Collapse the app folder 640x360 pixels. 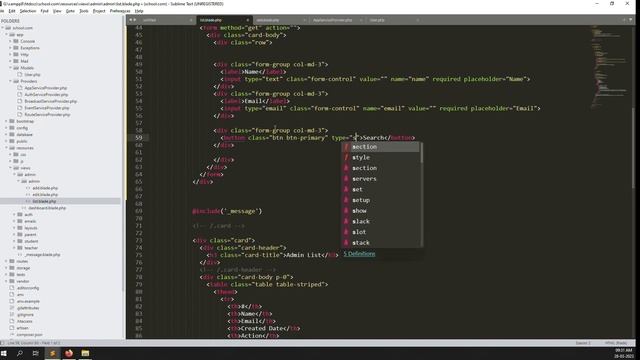tap(7, 35)
